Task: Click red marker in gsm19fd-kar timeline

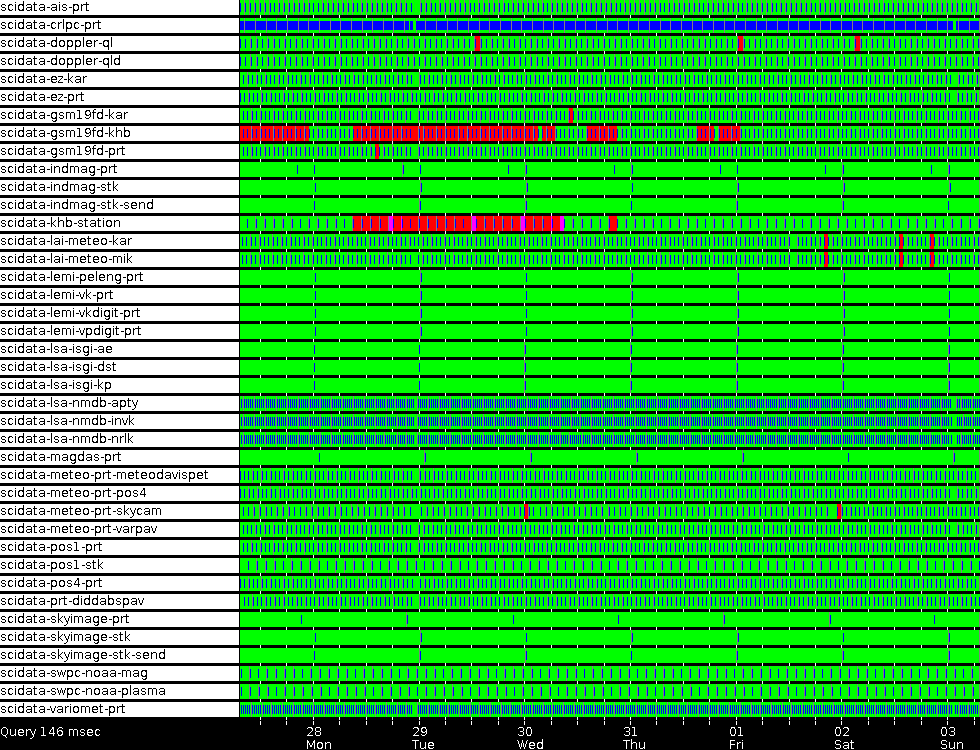Action: coord(571,115)
